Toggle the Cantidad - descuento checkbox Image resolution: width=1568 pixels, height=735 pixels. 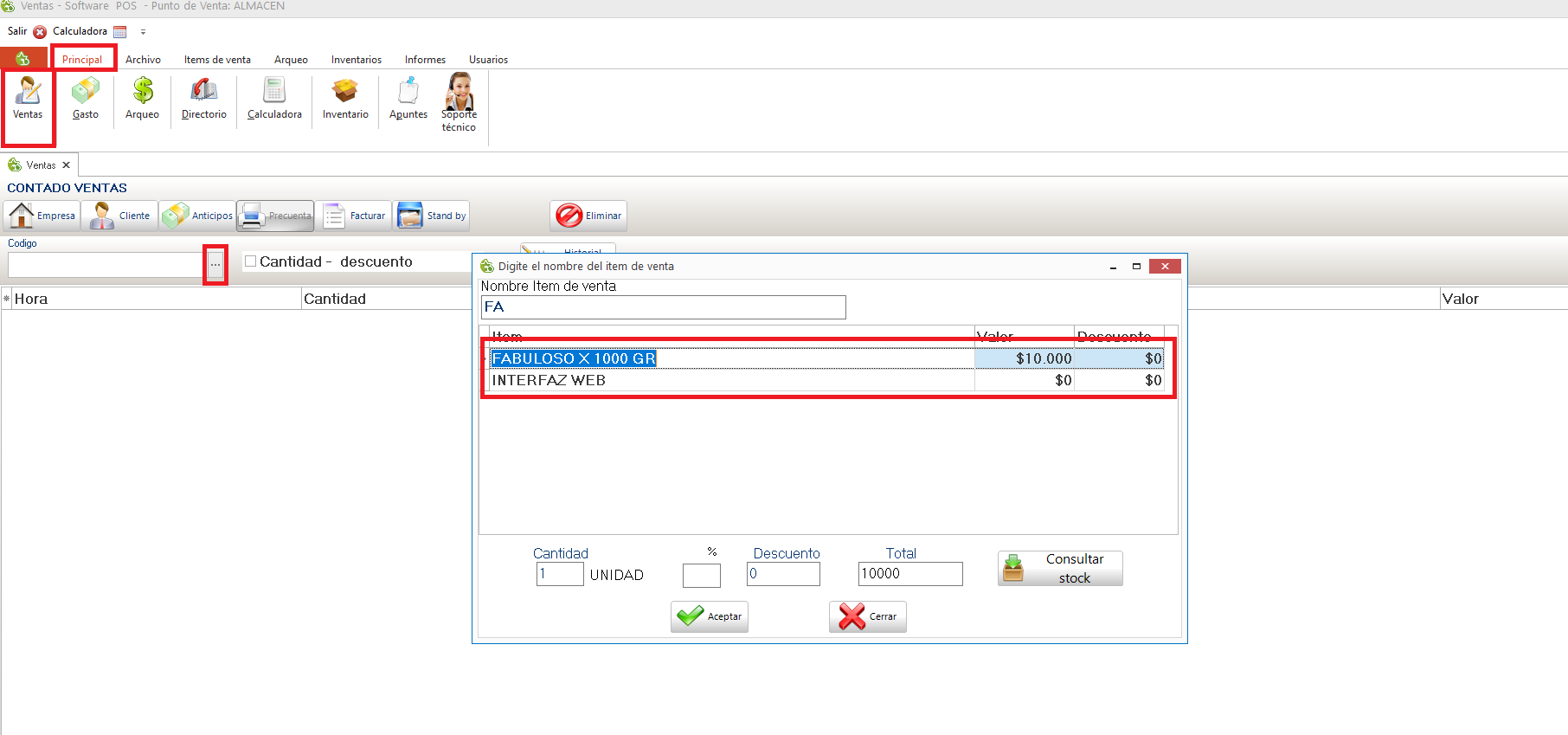tap(251, 261)
